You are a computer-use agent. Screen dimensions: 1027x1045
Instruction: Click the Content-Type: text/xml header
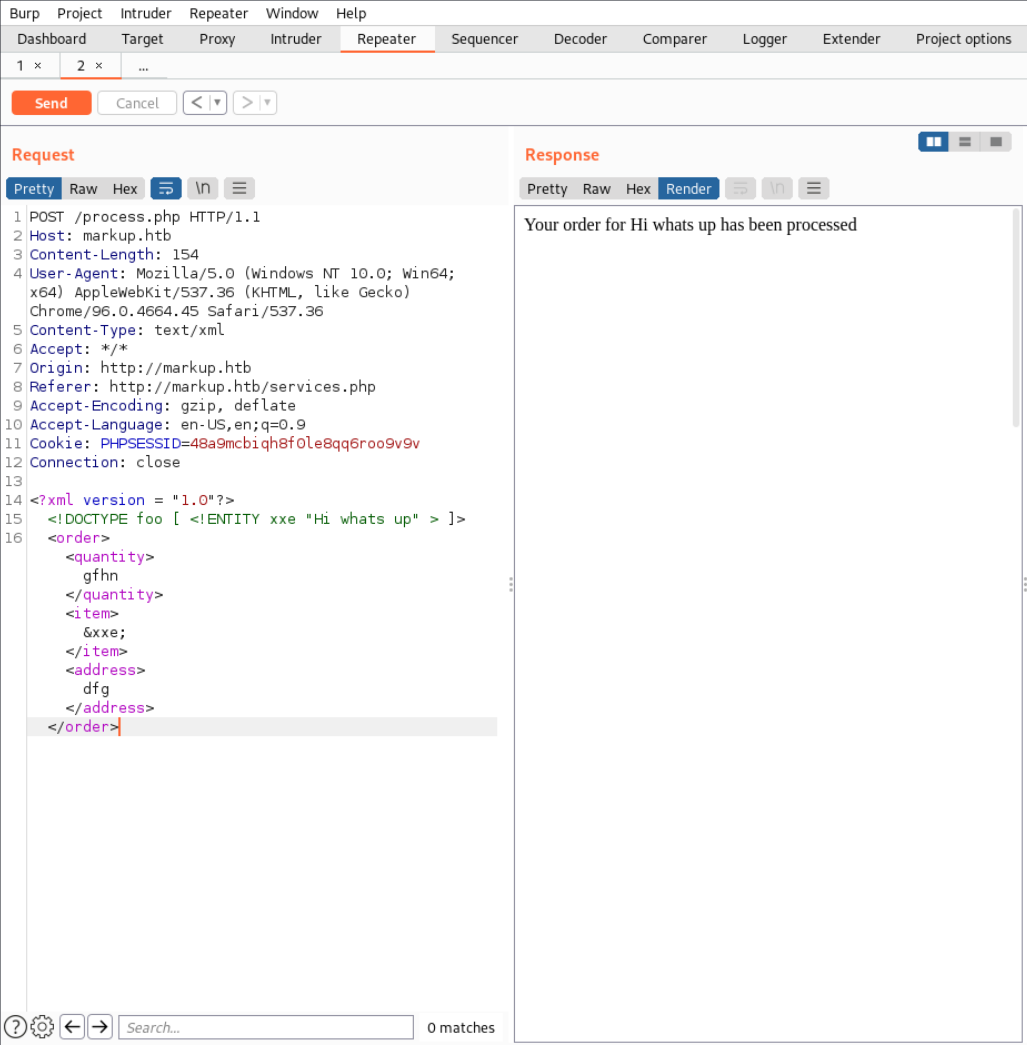[127, 330]
